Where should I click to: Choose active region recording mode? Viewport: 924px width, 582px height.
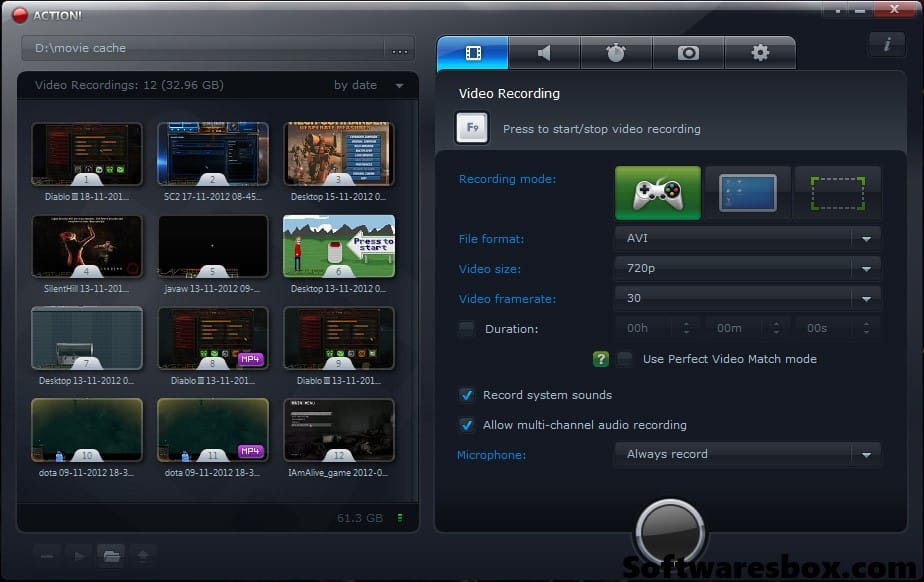[x=837, y=192]
